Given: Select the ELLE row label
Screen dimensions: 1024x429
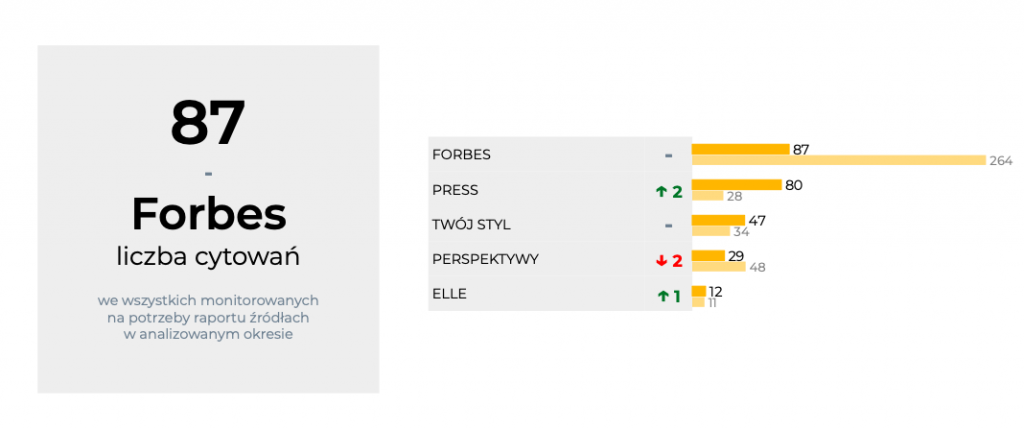Looking at the screenshot, I should point(449,294).
